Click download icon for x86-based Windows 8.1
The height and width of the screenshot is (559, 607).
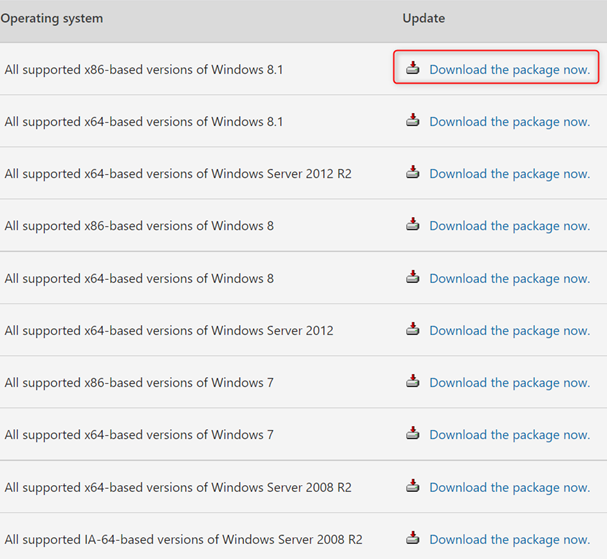[x=413, y=68]
